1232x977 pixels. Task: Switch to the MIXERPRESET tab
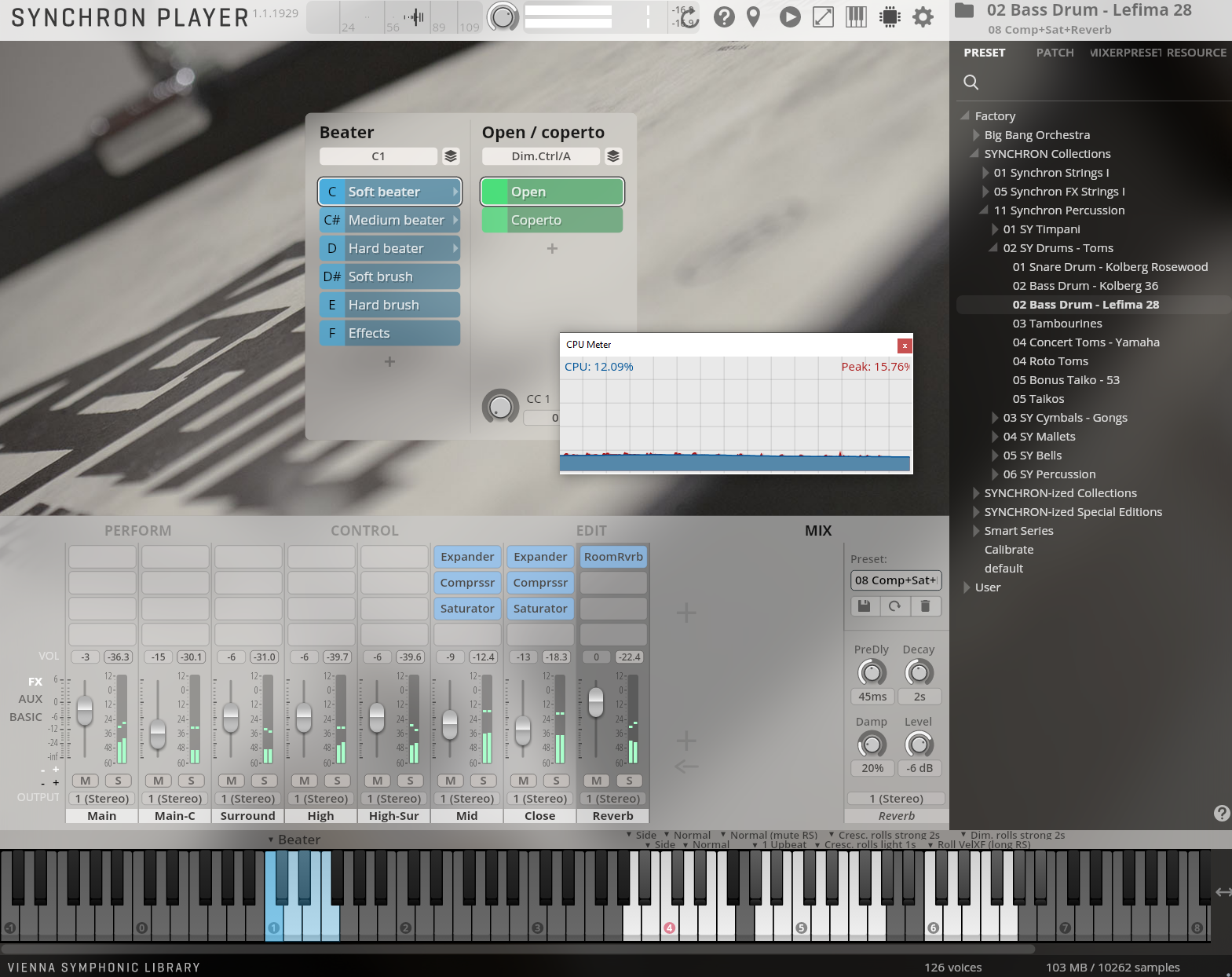(1125, 53)
